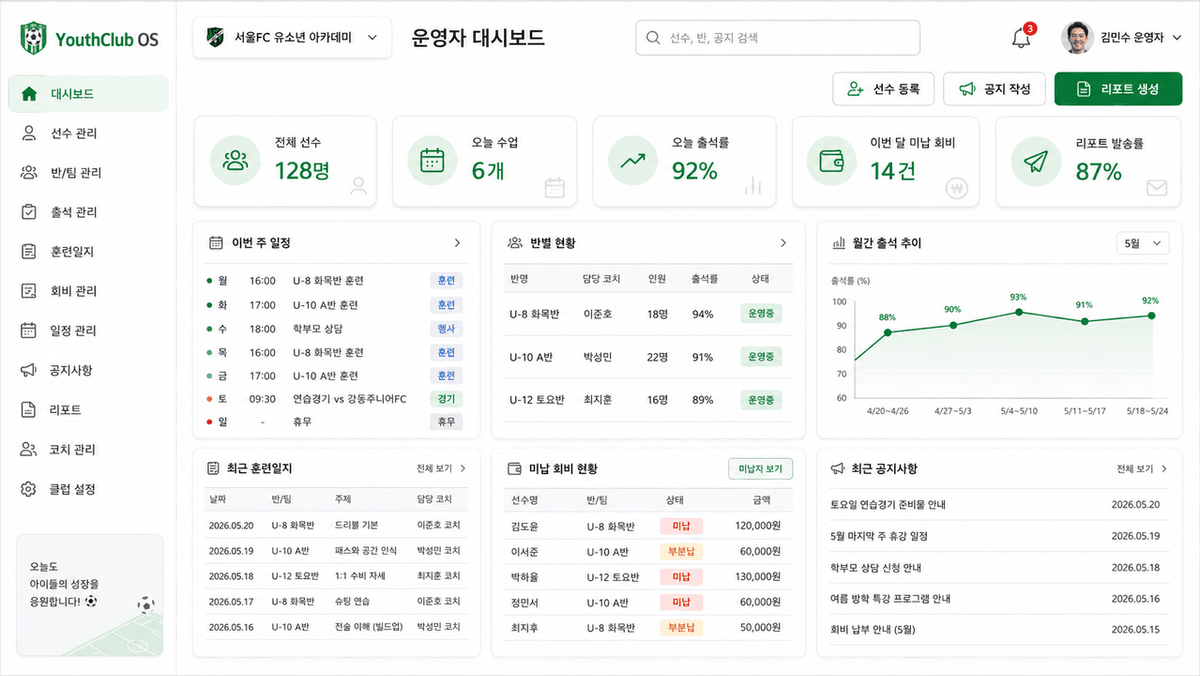Click the YouthClub OS soccer shield logo
This screenshot has width=1200, height=676.
(34, 39)
